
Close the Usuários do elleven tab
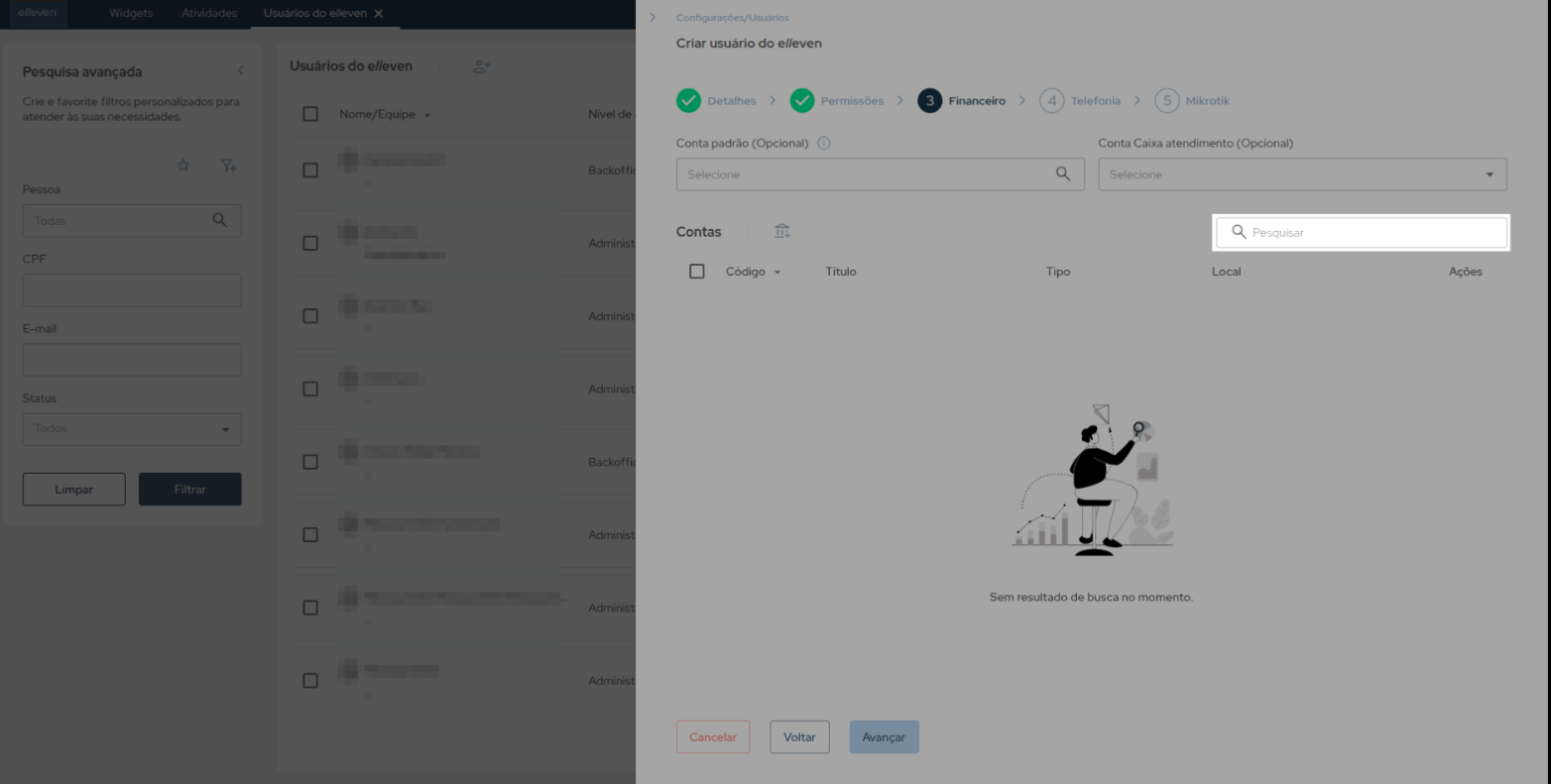[x=379, y=14]
